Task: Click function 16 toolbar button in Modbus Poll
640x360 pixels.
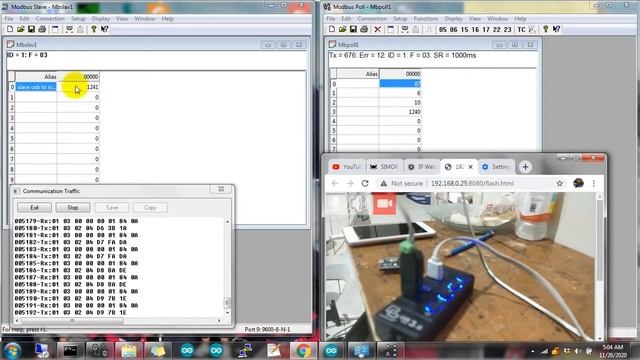Action: click(x=475, y=29)
